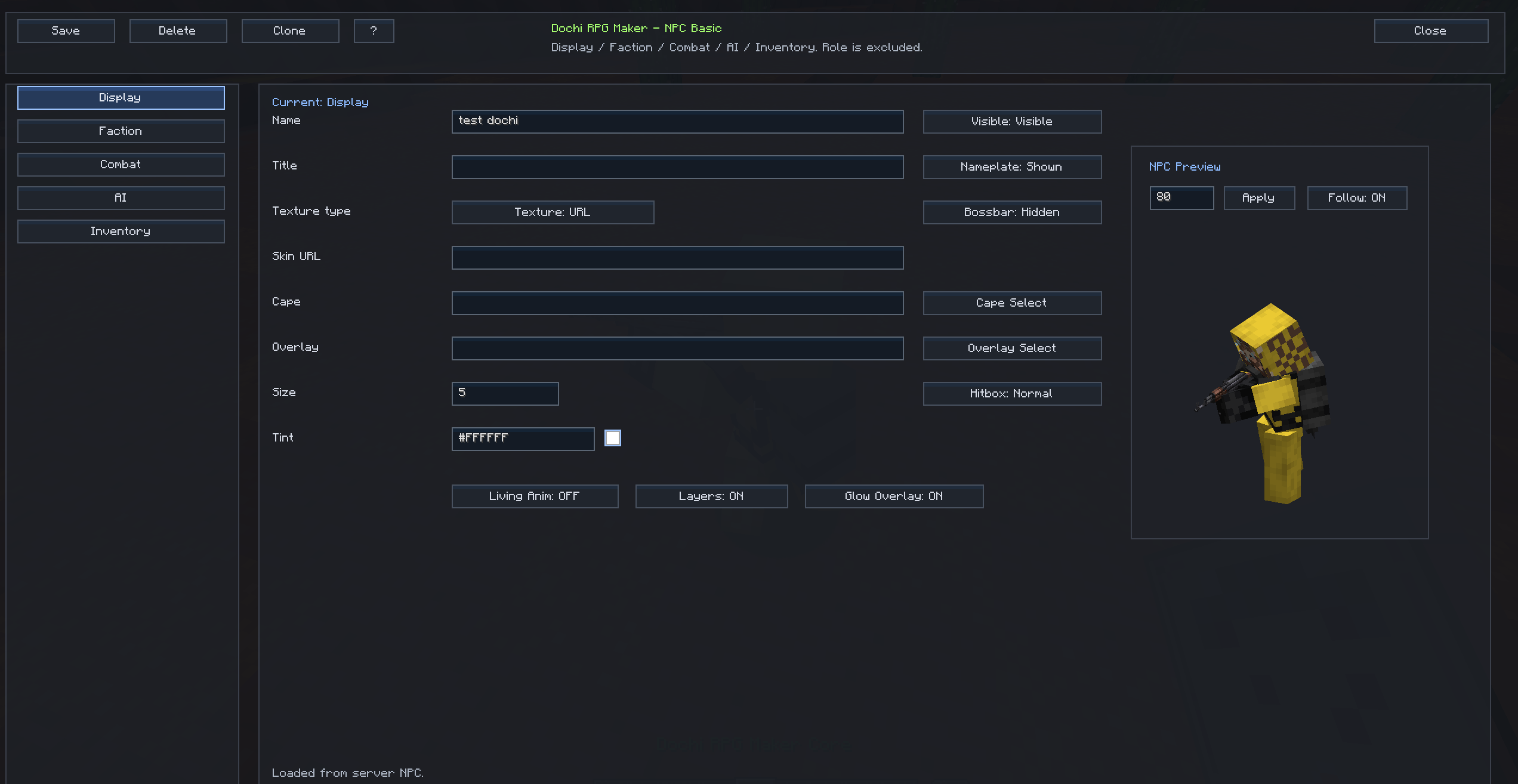1518x784 pixels.
Task: Change Hitbox: Normal setting
Action: pyautogui.click(x=1012, y=394)
